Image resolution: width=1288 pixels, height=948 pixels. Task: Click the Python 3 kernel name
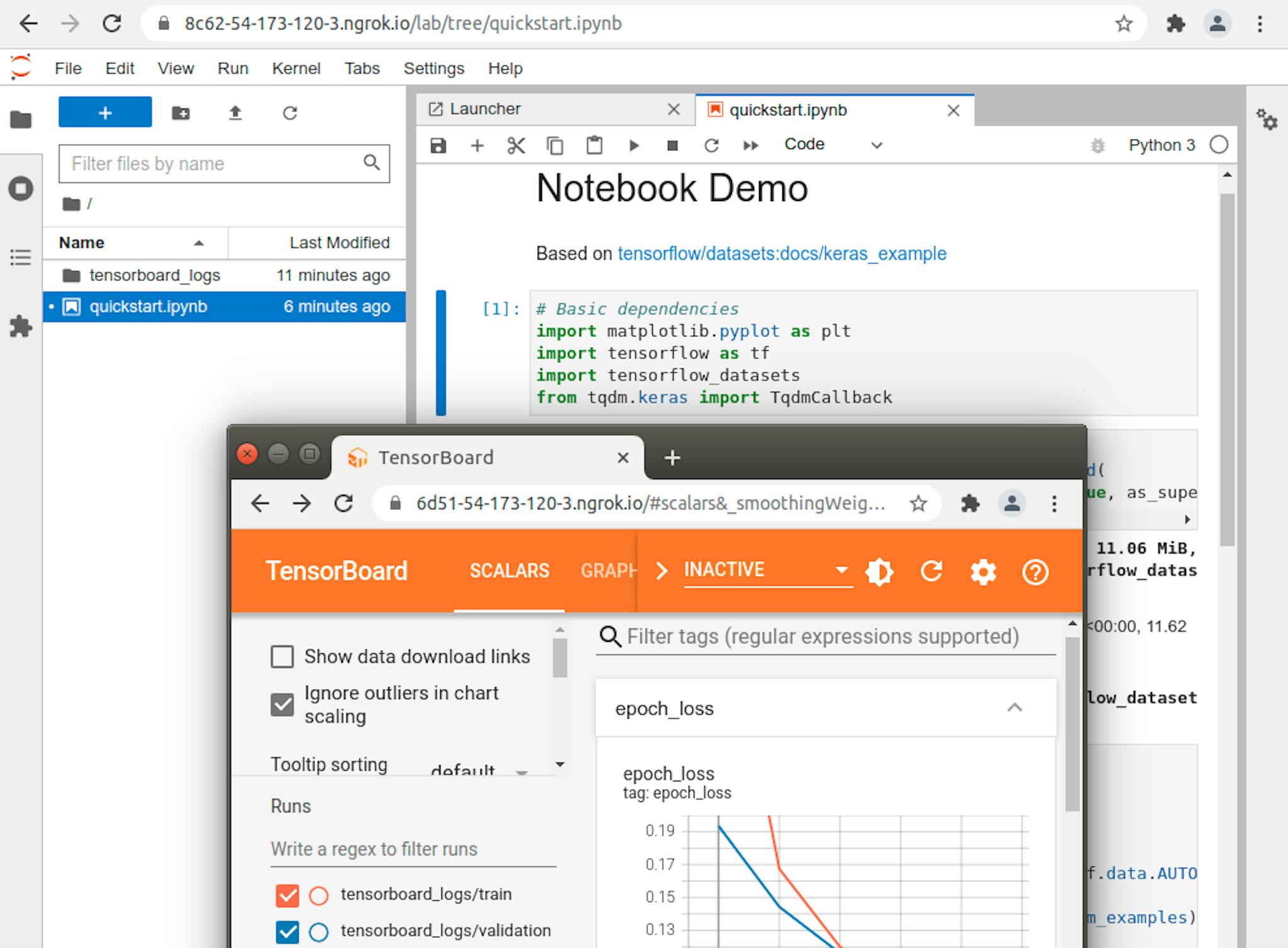coord(1162,145)
